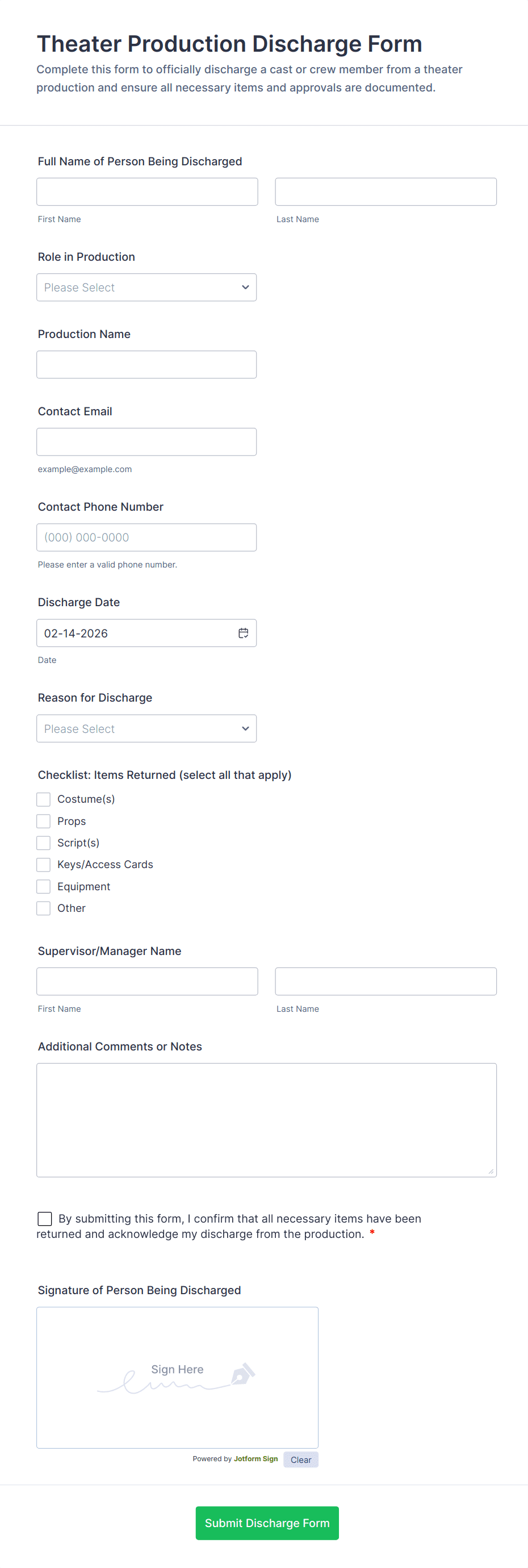Mark the Other checkbox

tap(44, 908)
